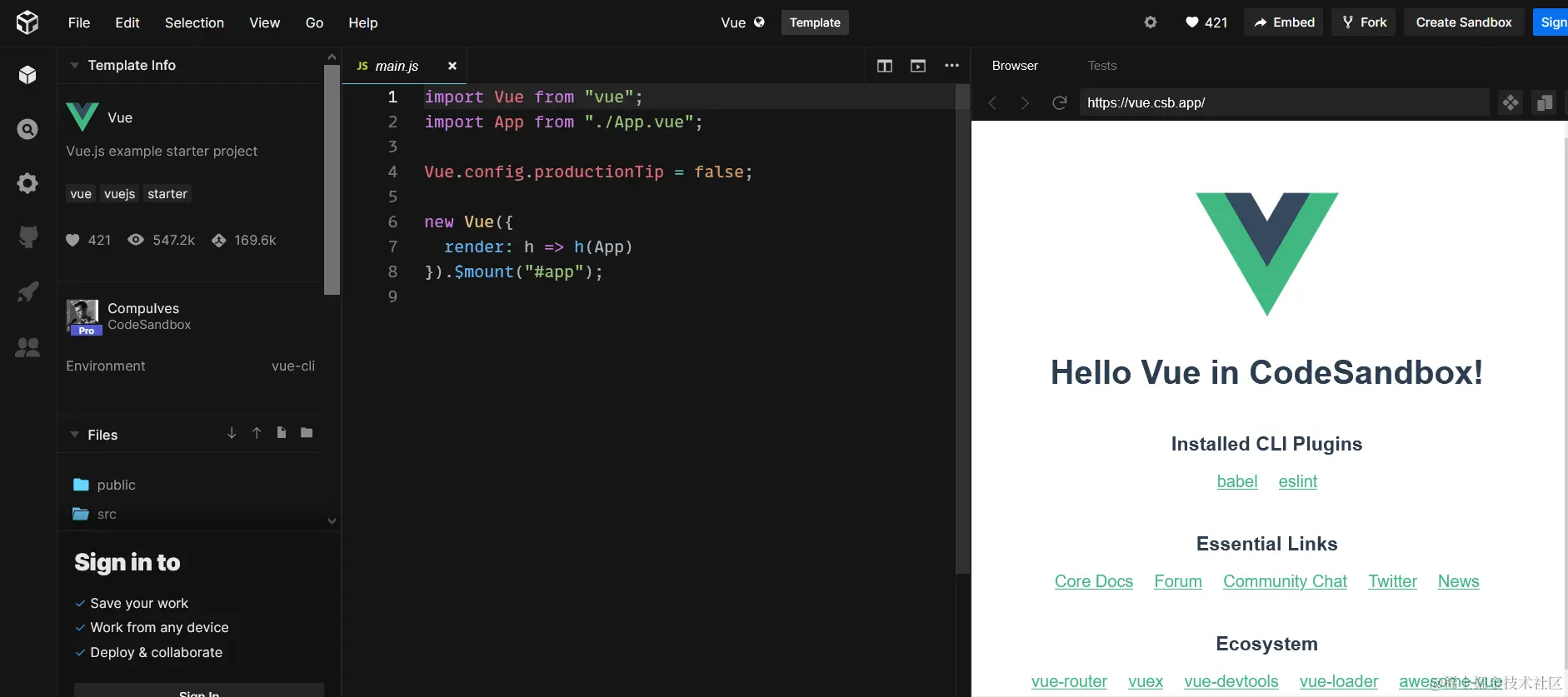Open the vue-devtools link

click(x=1231, y=681)
